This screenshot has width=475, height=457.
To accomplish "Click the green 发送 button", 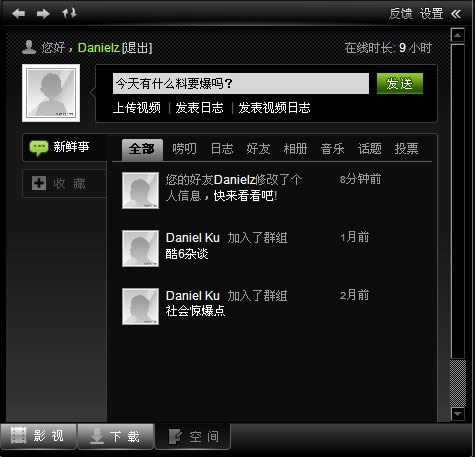I will click(400, 83).
